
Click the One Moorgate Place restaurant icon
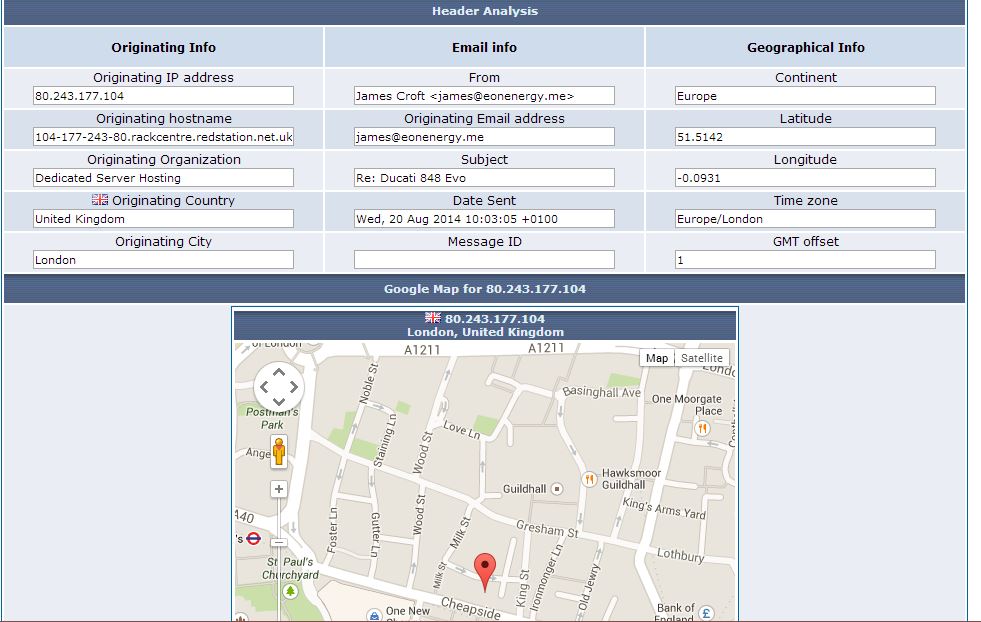703,428
